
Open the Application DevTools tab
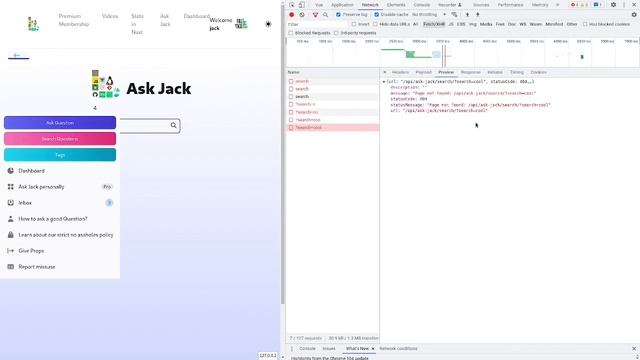click(342, 5)
